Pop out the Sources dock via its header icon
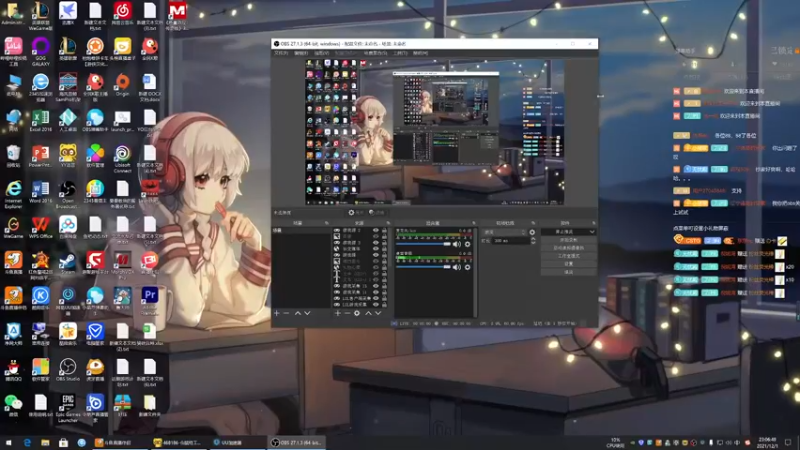Image resolution: width=800 pixels, height=450 pixels. point(388,223)
